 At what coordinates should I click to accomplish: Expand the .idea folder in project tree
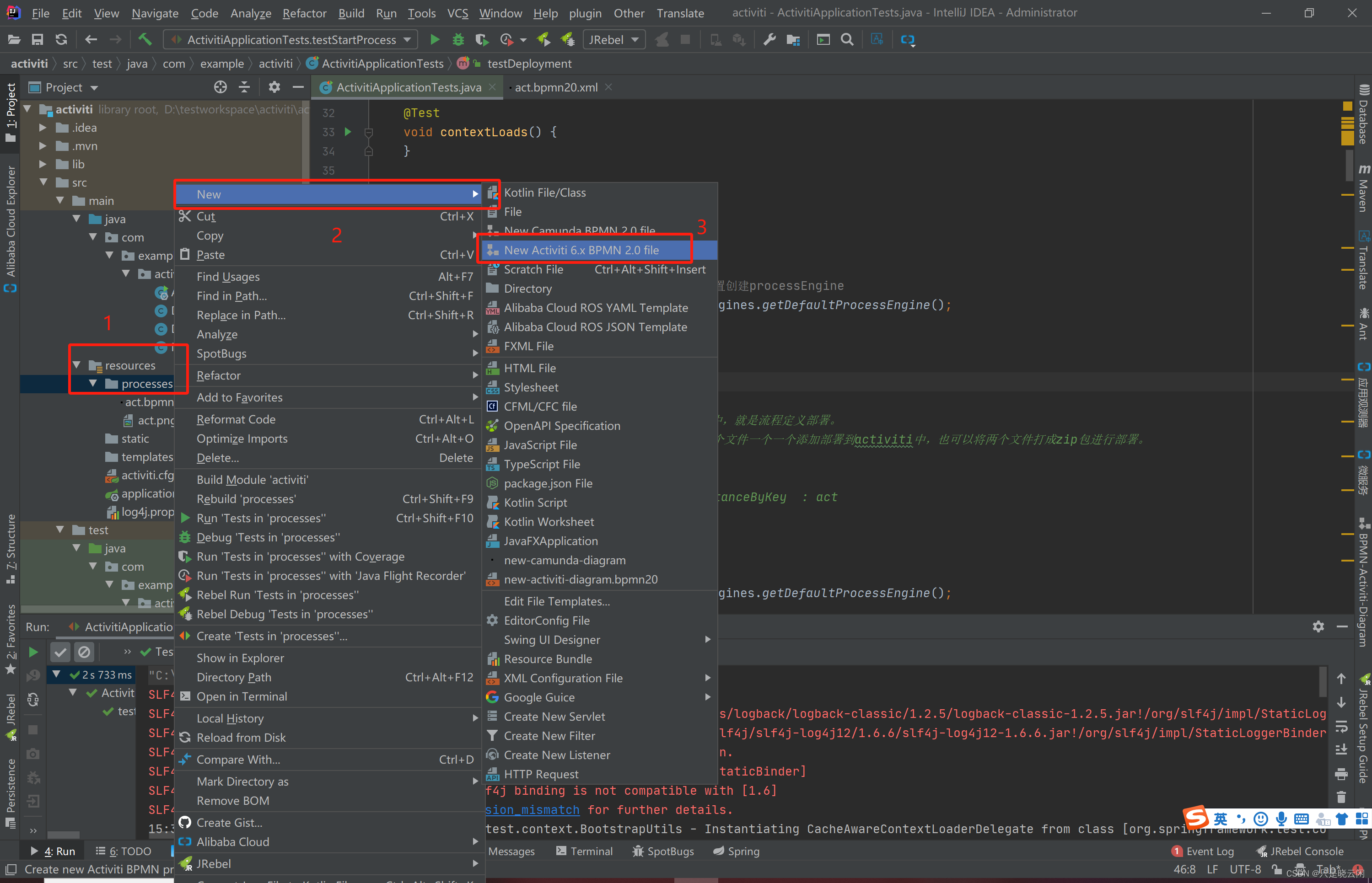point(43,127)
